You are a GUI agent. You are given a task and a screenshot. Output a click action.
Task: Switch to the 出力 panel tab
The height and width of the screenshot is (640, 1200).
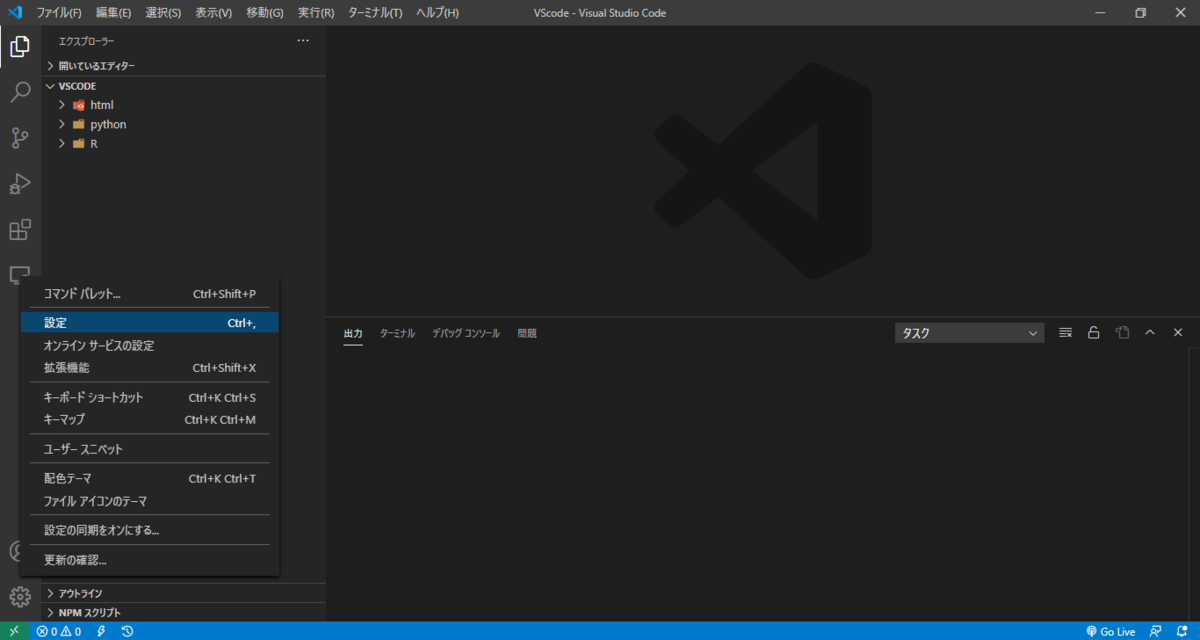pyautogui.click(x=353, y=333)
